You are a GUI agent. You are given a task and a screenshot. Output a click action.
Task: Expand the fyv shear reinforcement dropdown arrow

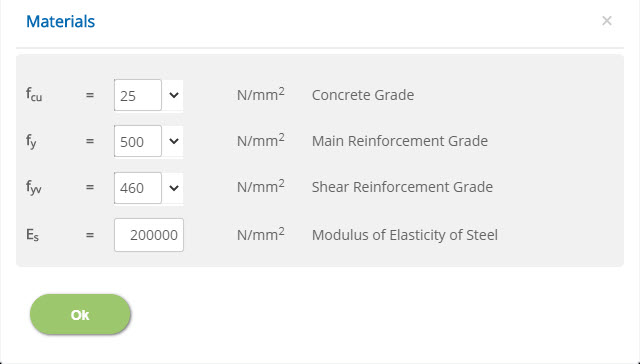click(x=173, y=188)
